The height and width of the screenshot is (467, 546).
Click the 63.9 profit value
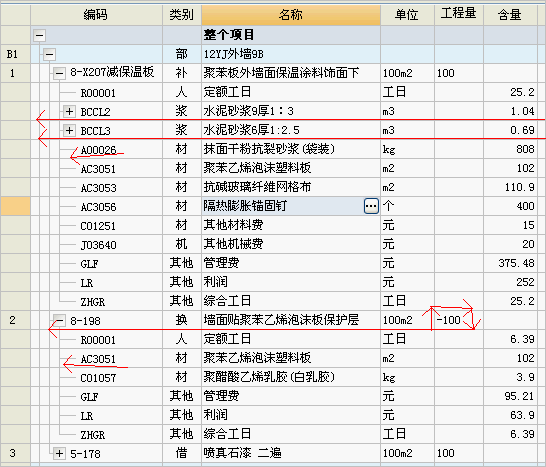point(510,415)
